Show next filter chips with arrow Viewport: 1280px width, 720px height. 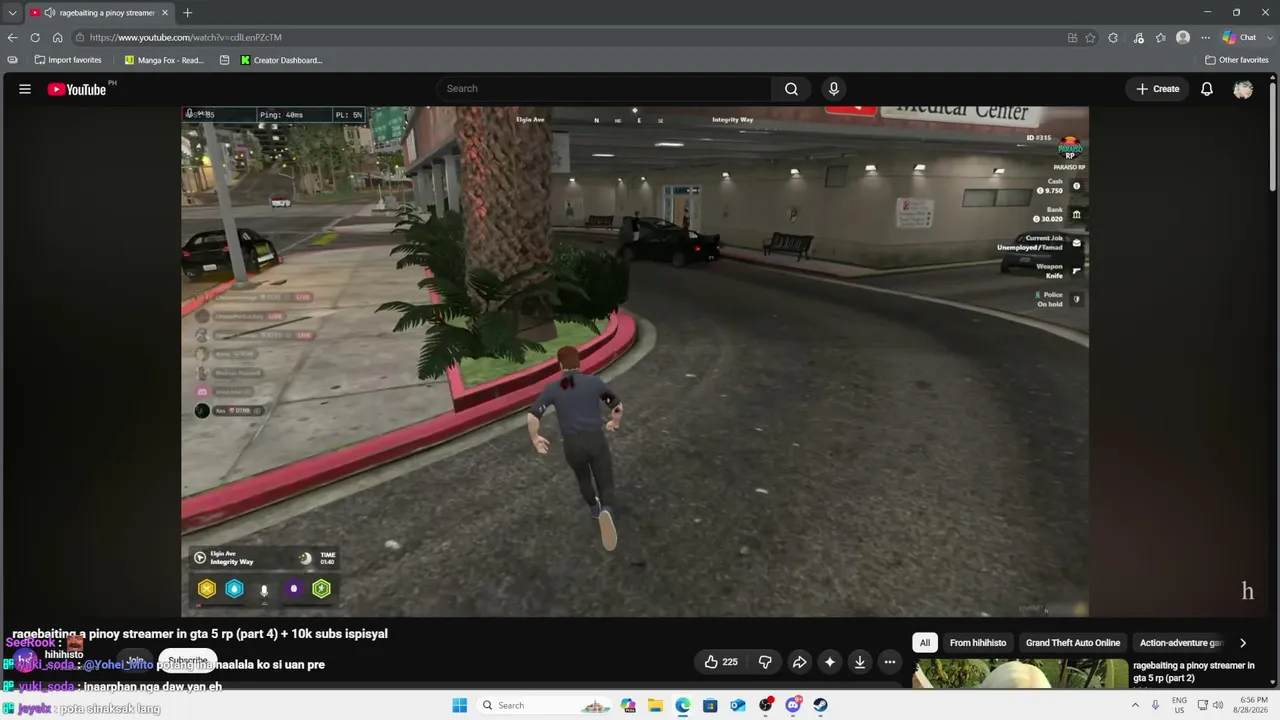(x=1243, y=643)
